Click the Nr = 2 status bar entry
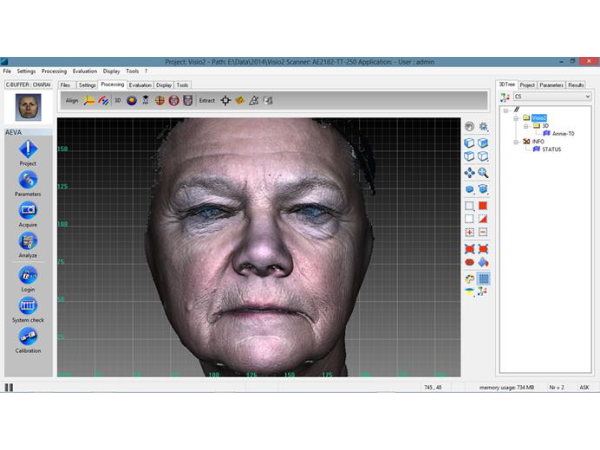Viewport: 600px width, 450px height. (x=556, y=388)
